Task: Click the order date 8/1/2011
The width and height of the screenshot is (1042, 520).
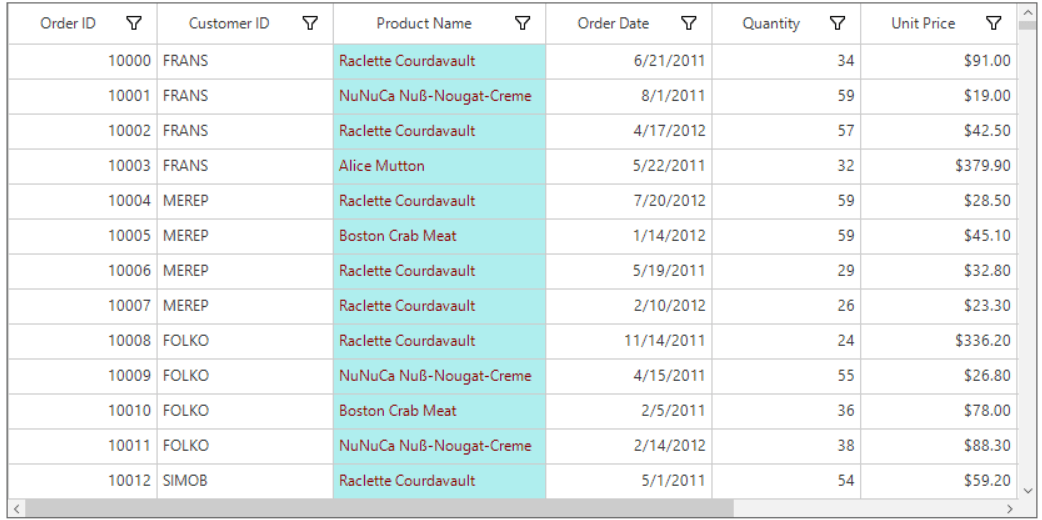Action: (629, 96)
